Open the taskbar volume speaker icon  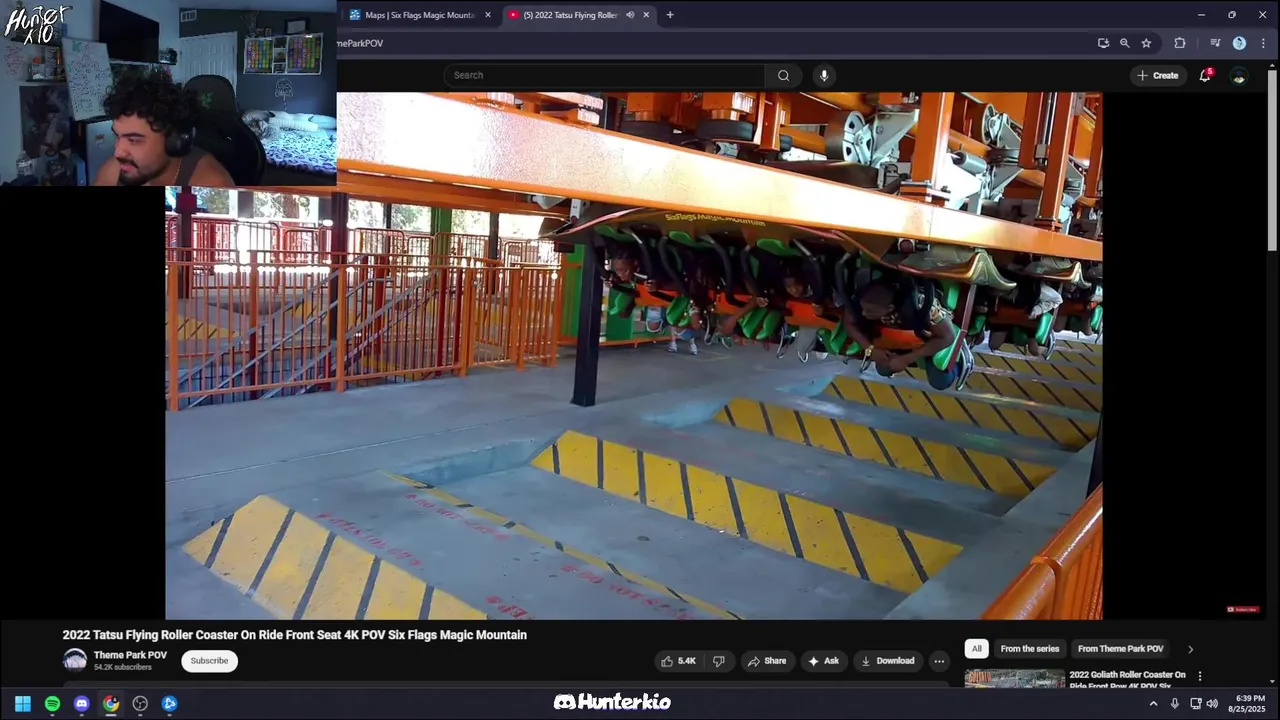pyautogui.click(x=1212, y=703)
